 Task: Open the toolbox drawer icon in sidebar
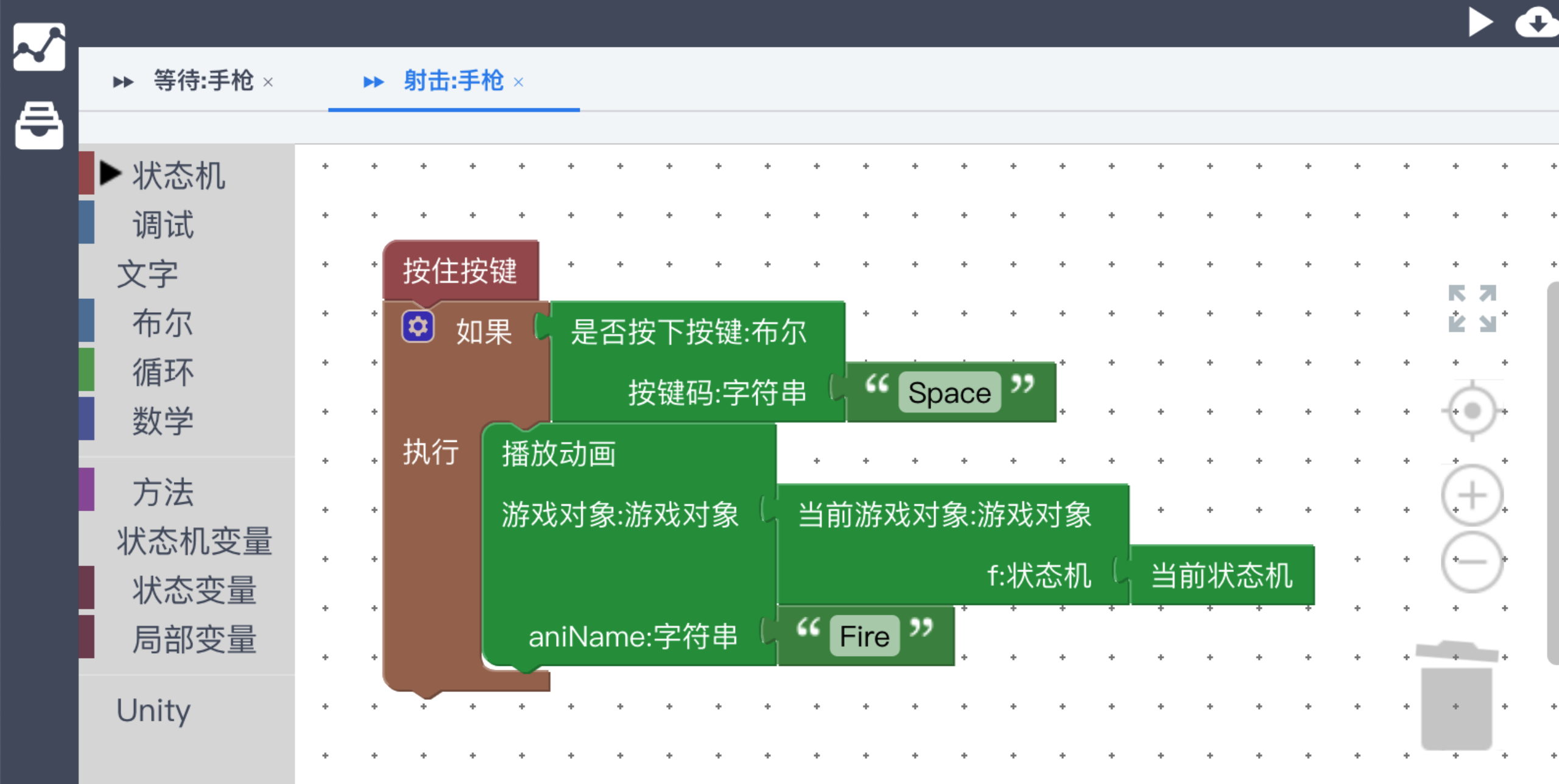pos(39,125)
